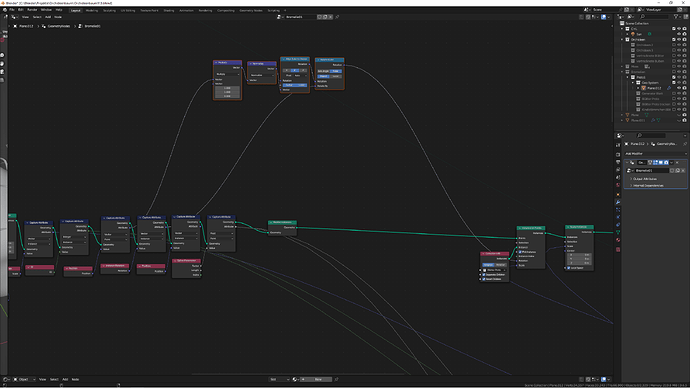Open the Object Data properties tab icon

coord(618,232)
